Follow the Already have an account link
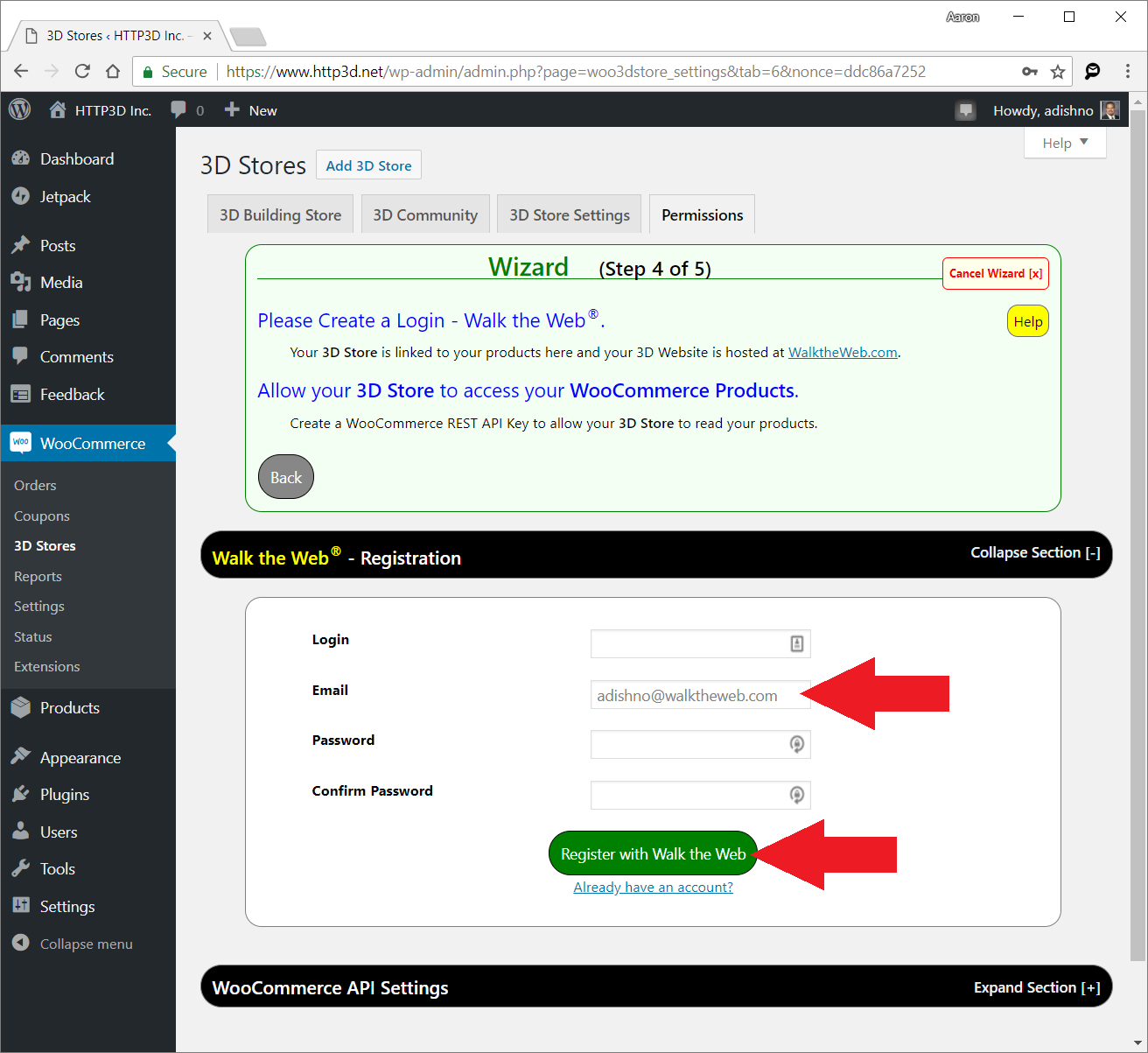 pyautogui.click(x=654, y=887)
